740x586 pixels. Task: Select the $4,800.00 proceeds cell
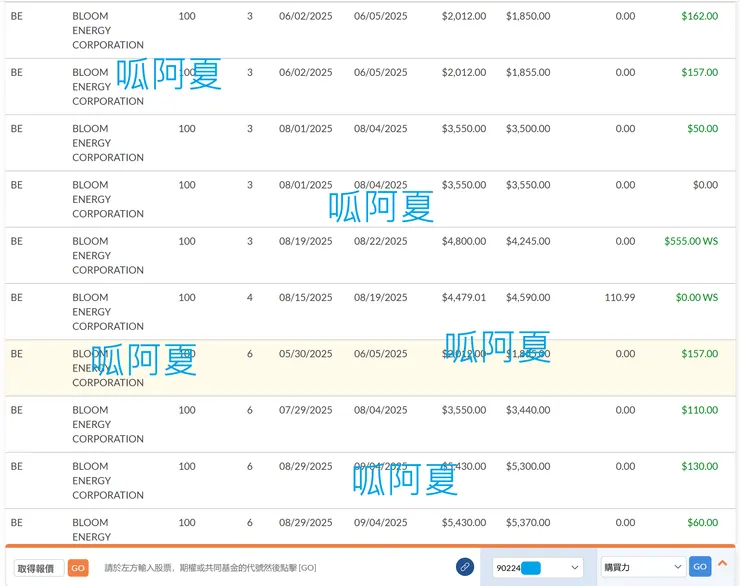pos(464,241)
